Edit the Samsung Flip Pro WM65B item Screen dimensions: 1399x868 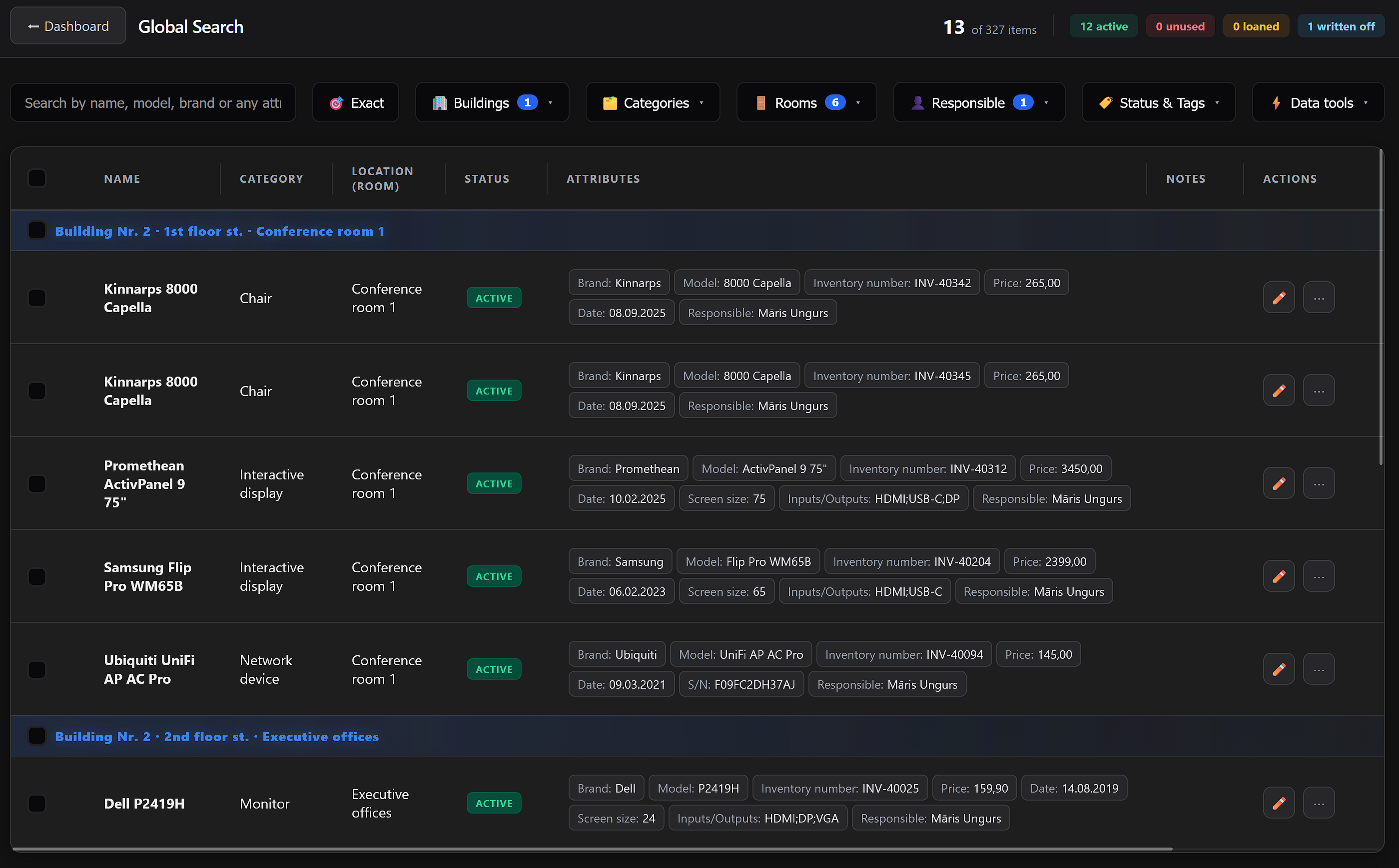pyautogui.click(x=1279, y=576)
